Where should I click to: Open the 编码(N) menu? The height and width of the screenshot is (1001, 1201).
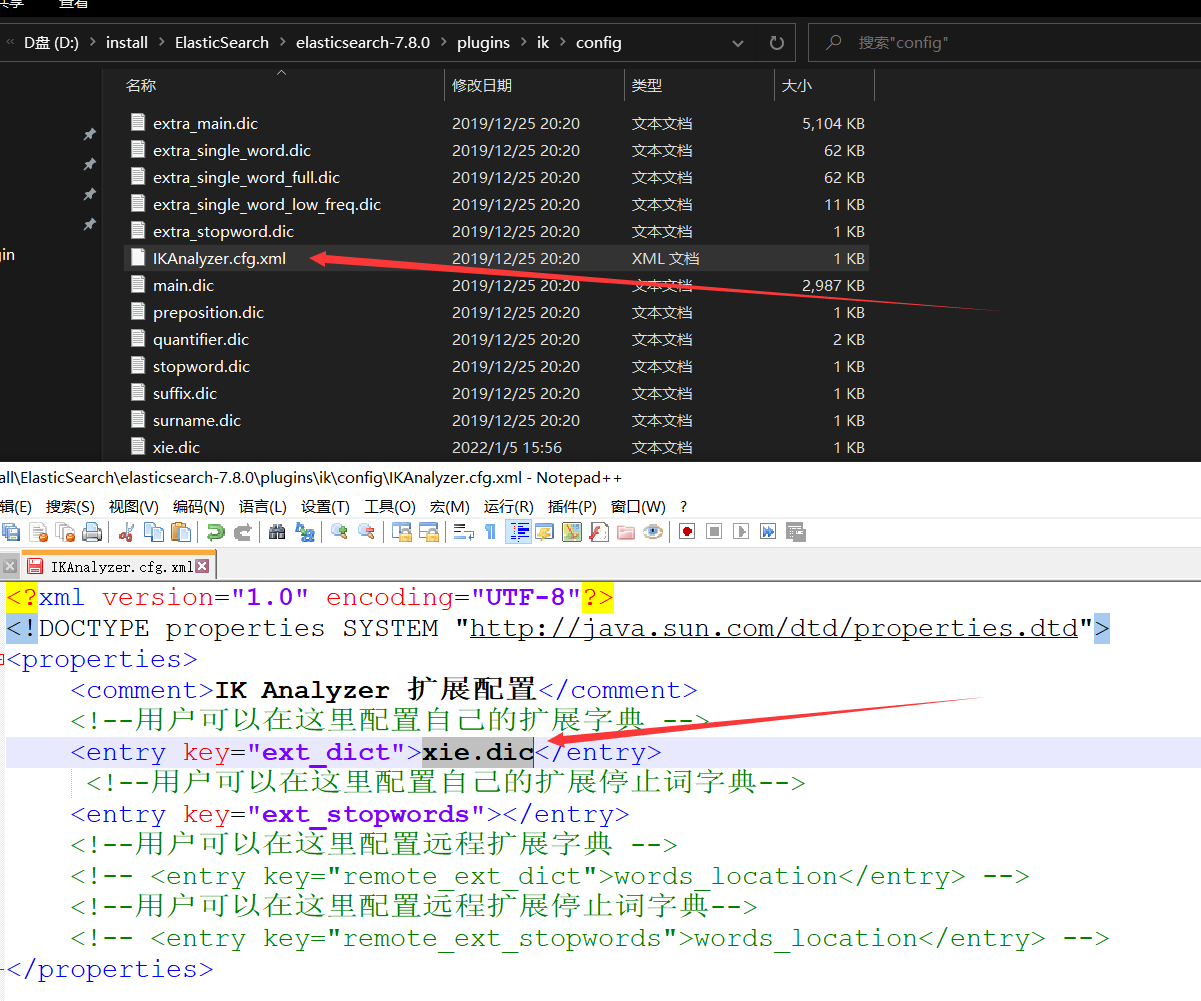[x=199, y=507]
